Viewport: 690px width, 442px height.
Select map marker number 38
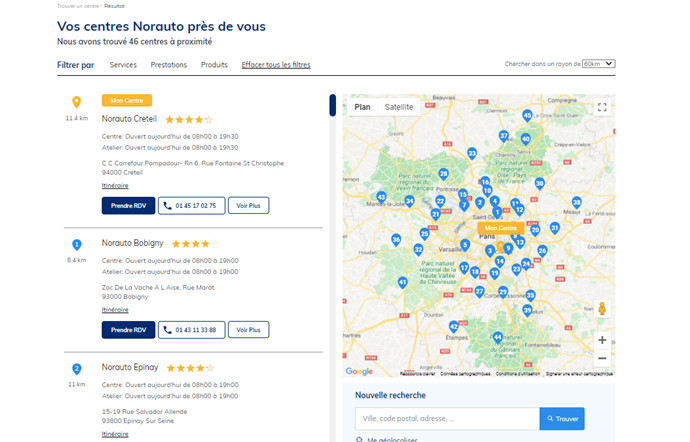click(x=576, y=203)
